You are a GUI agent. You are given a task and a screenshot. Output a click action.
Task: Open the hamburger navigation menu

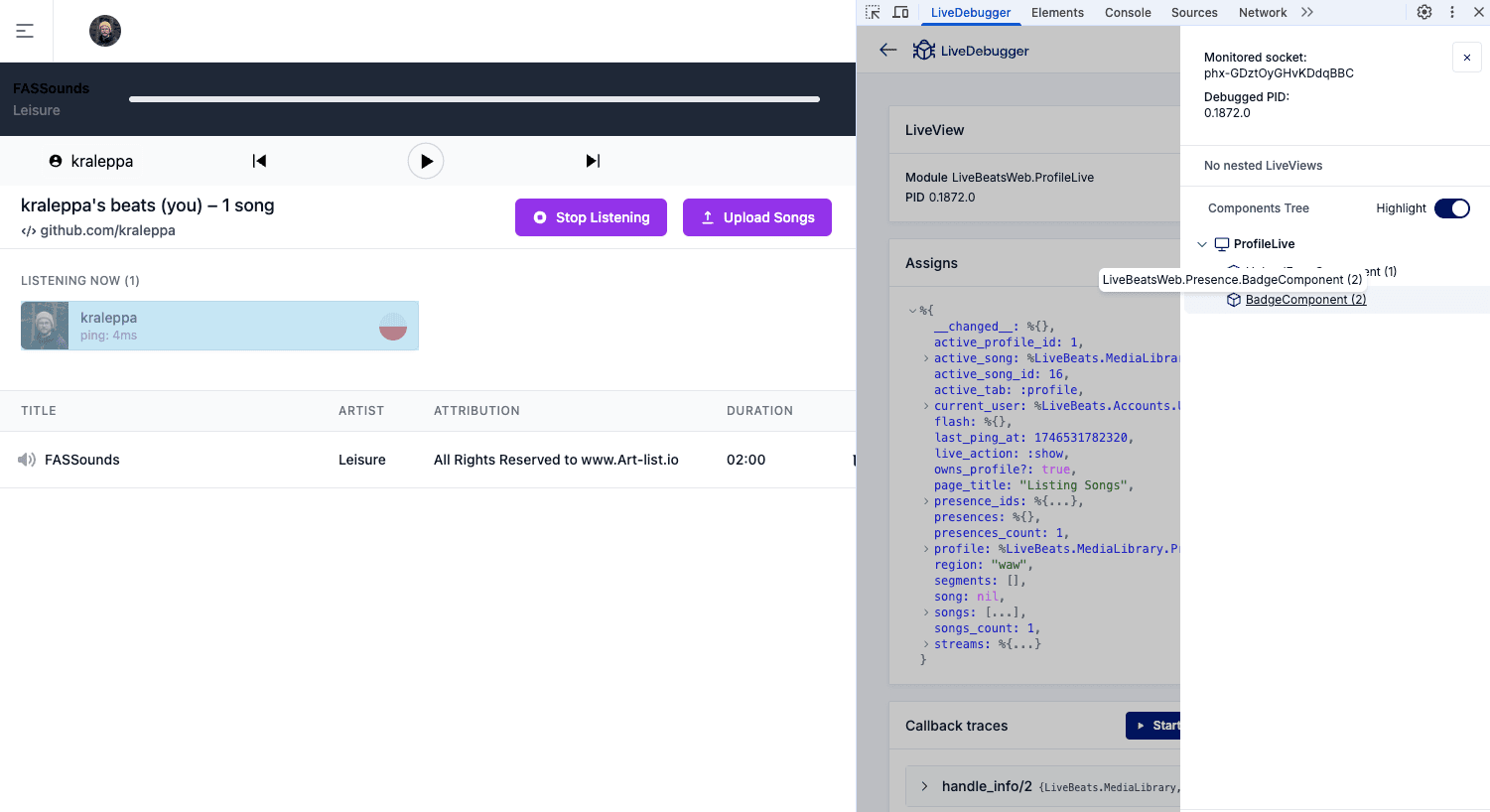[25, 31]
